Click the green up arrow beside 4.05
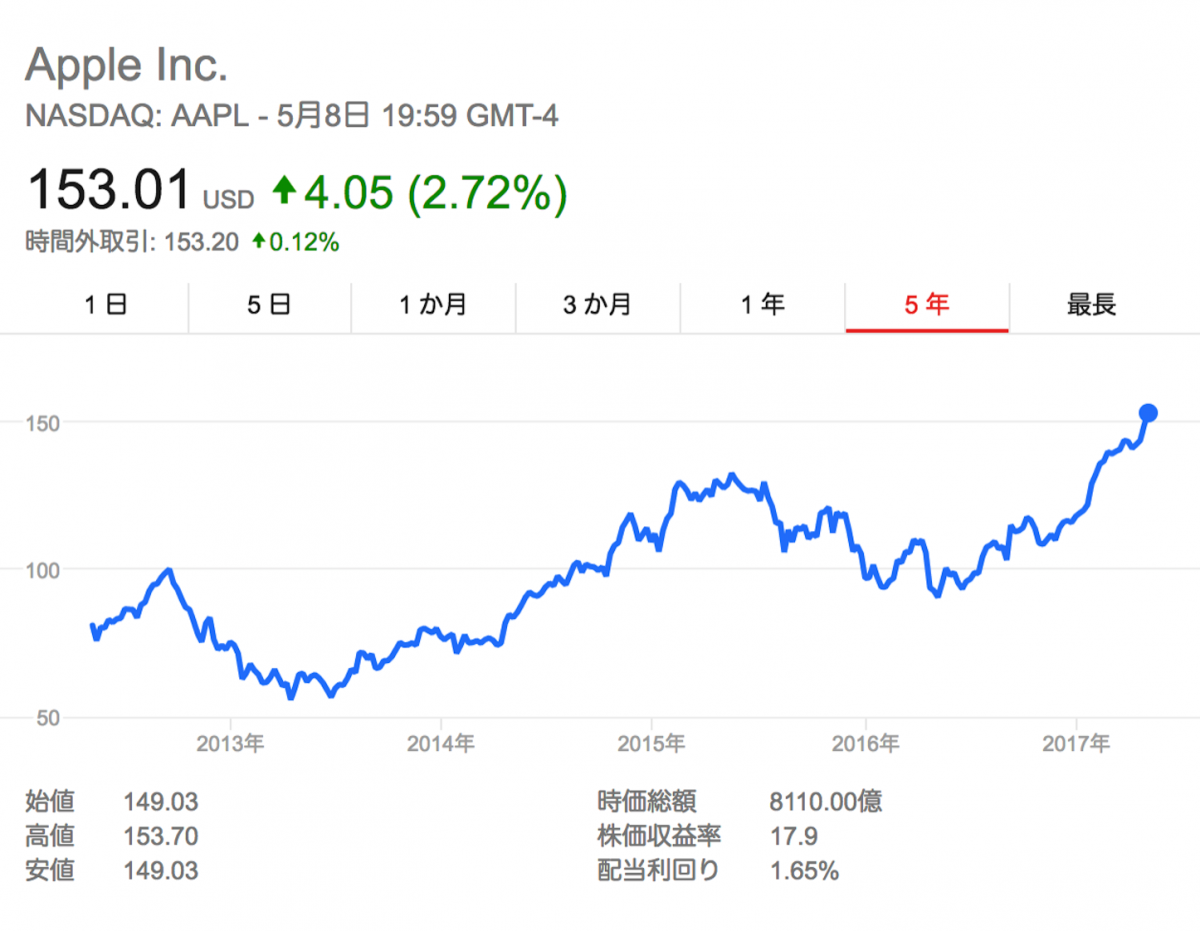Viewport: 1200px width, 931px height. pos(286,190)
